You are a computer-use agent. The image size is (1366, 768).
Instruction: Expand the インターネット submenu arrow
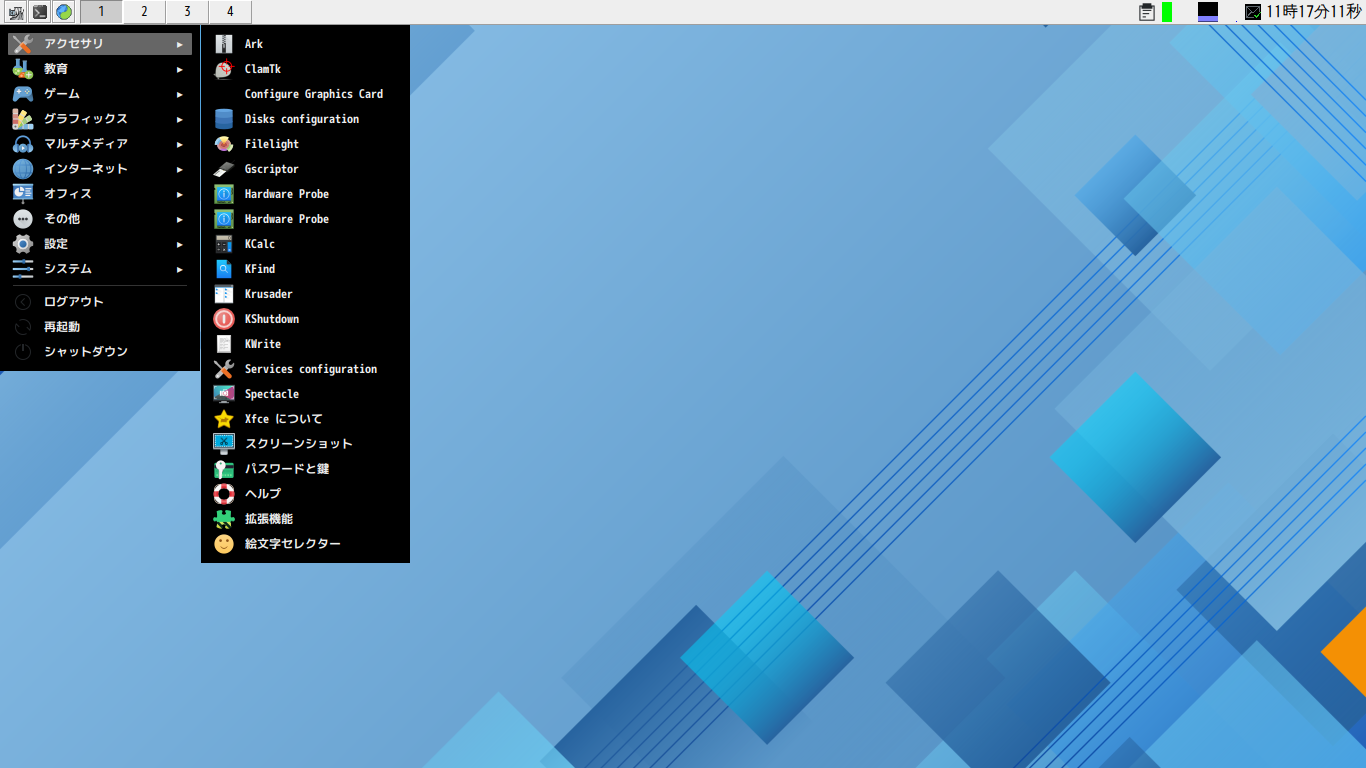180,169
